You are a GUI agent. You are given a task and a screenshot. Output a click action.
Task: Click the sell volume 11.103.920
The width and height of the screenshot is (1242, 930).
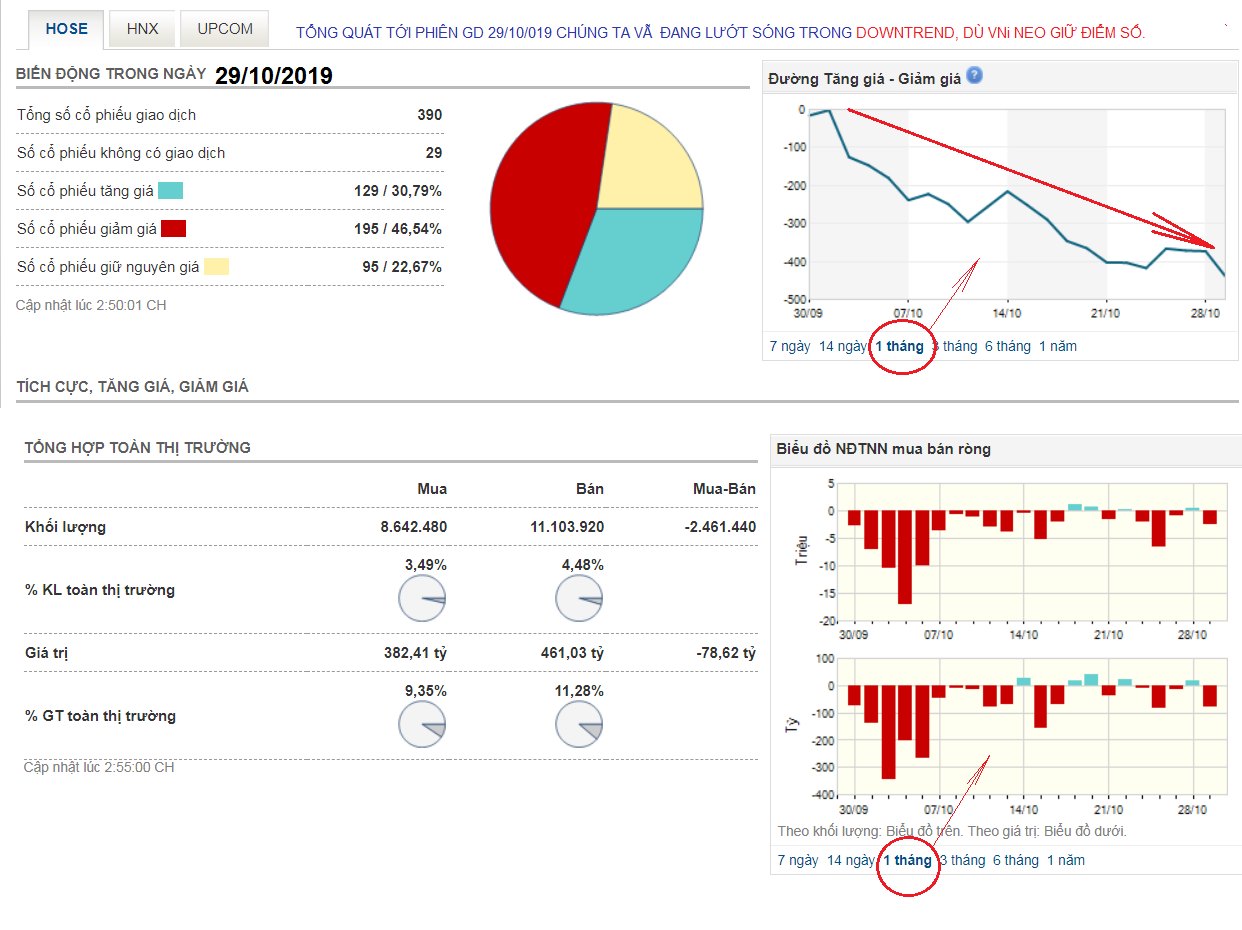click(566, 527)
